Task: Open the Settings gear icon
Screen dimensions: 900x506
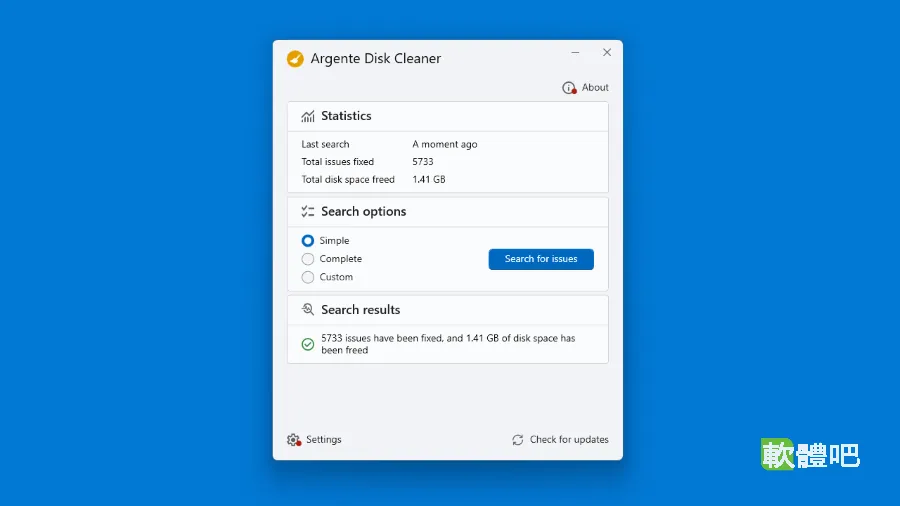Action: click(294, 440)
